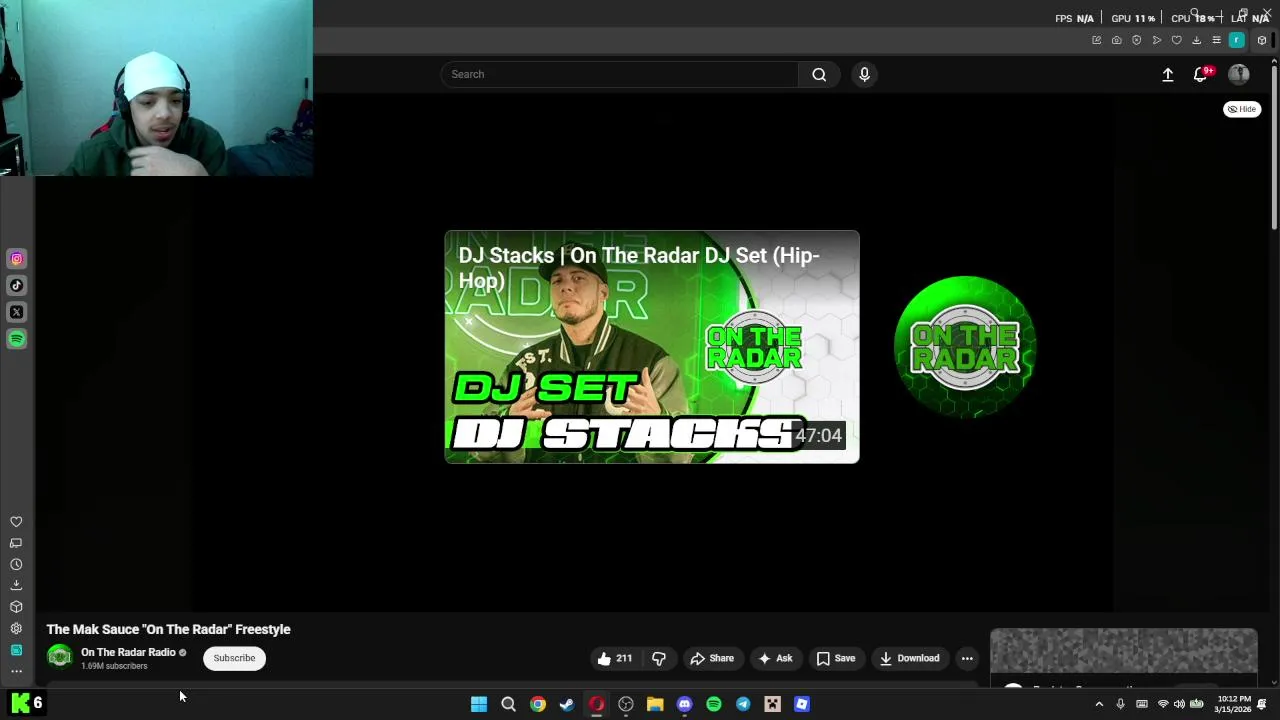Image resolution: width=1280 pixels, height=720 pixels.
Task: Open easy setup sliders icon
Action: [1216, 40]
